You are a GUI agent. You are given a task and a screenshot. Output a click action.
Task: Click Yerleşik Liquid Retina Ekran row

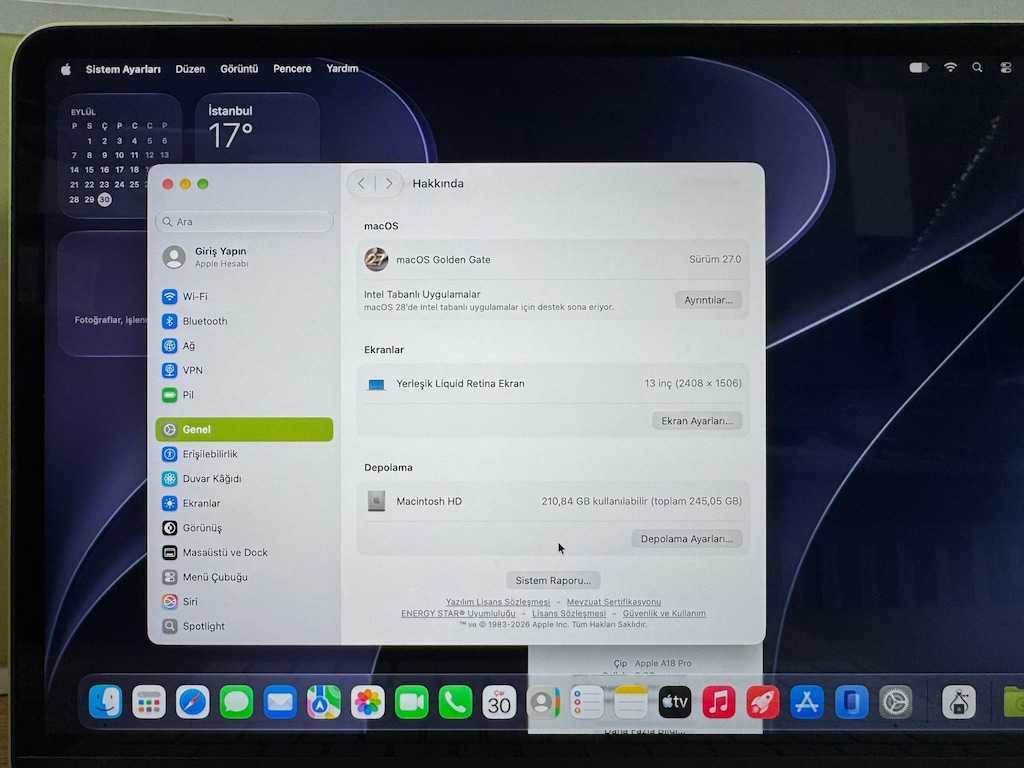(x=552, y=383)
